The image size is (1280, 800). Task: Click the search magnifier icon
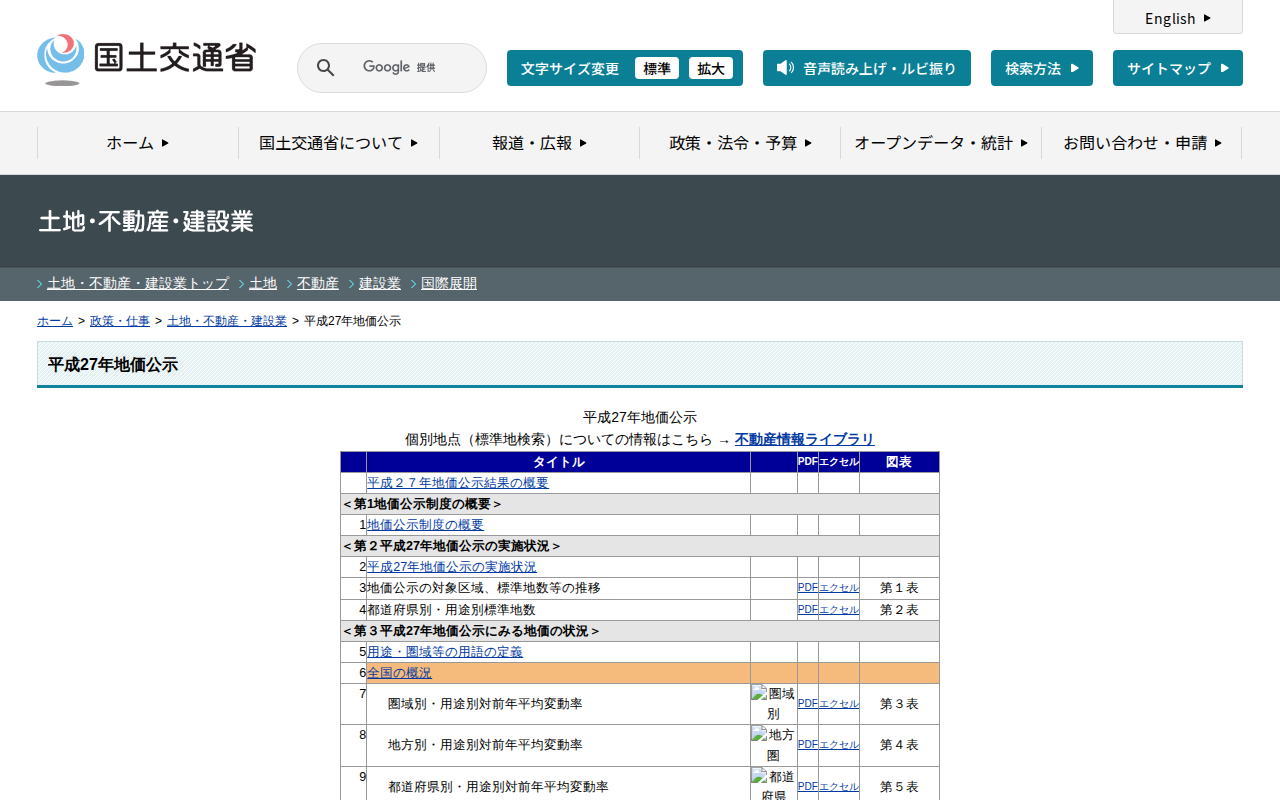point(326,68)
